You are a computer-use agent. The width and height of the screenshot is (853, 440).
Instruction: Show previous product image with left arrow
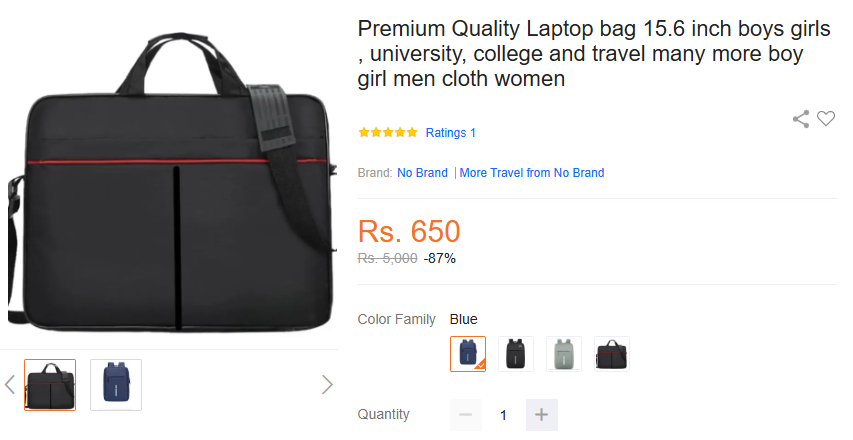click(x=10, y=385)
